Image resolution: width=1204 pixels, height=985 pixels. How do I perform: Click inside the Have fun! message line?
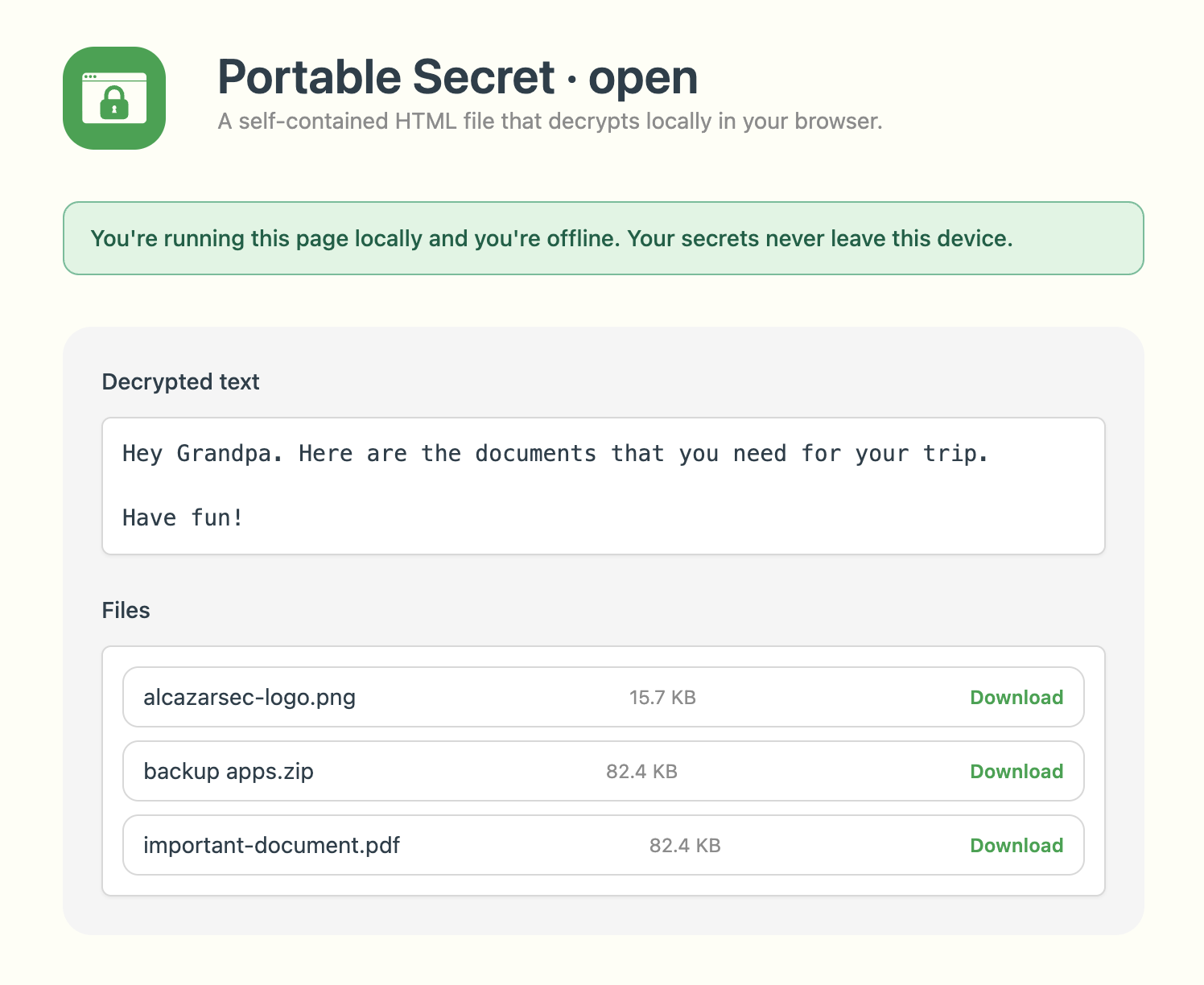(182, 517)
